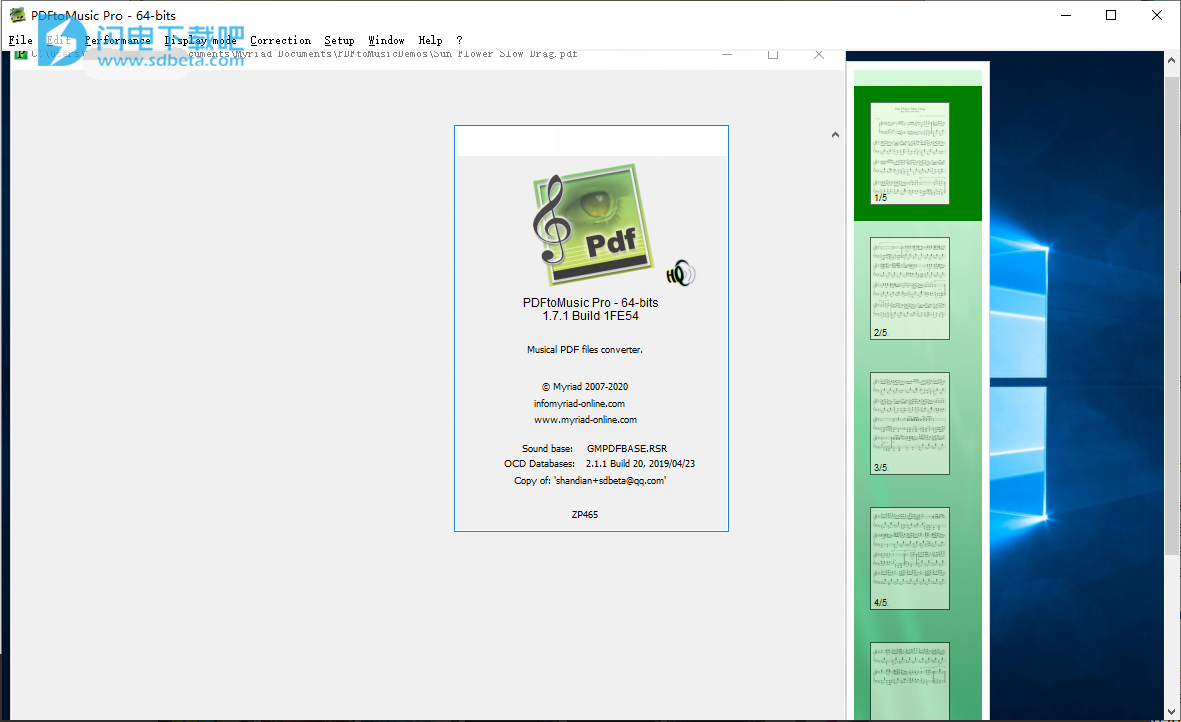Open the File menu

pyautogui.click(x=20, y=41)
